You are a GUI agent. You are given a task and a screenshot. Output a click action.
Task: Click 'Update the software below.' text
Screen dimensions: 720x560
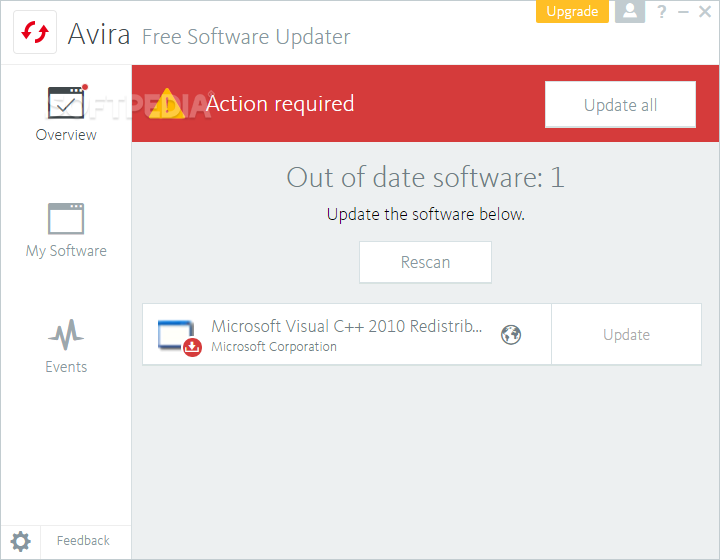[425, 214]
